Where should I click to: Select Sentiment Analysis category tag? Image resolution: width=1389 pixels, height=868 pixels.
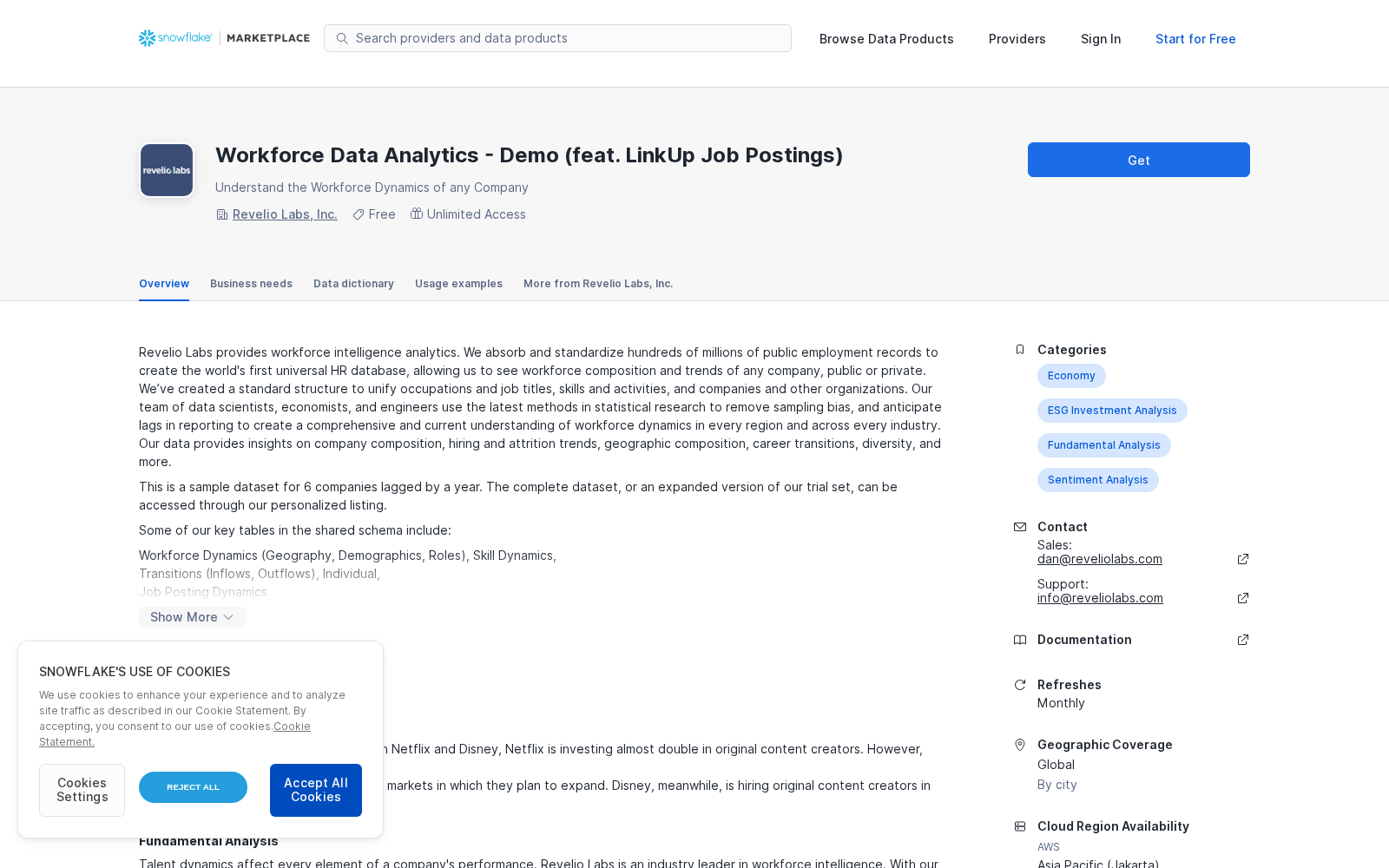[1098, 480]
